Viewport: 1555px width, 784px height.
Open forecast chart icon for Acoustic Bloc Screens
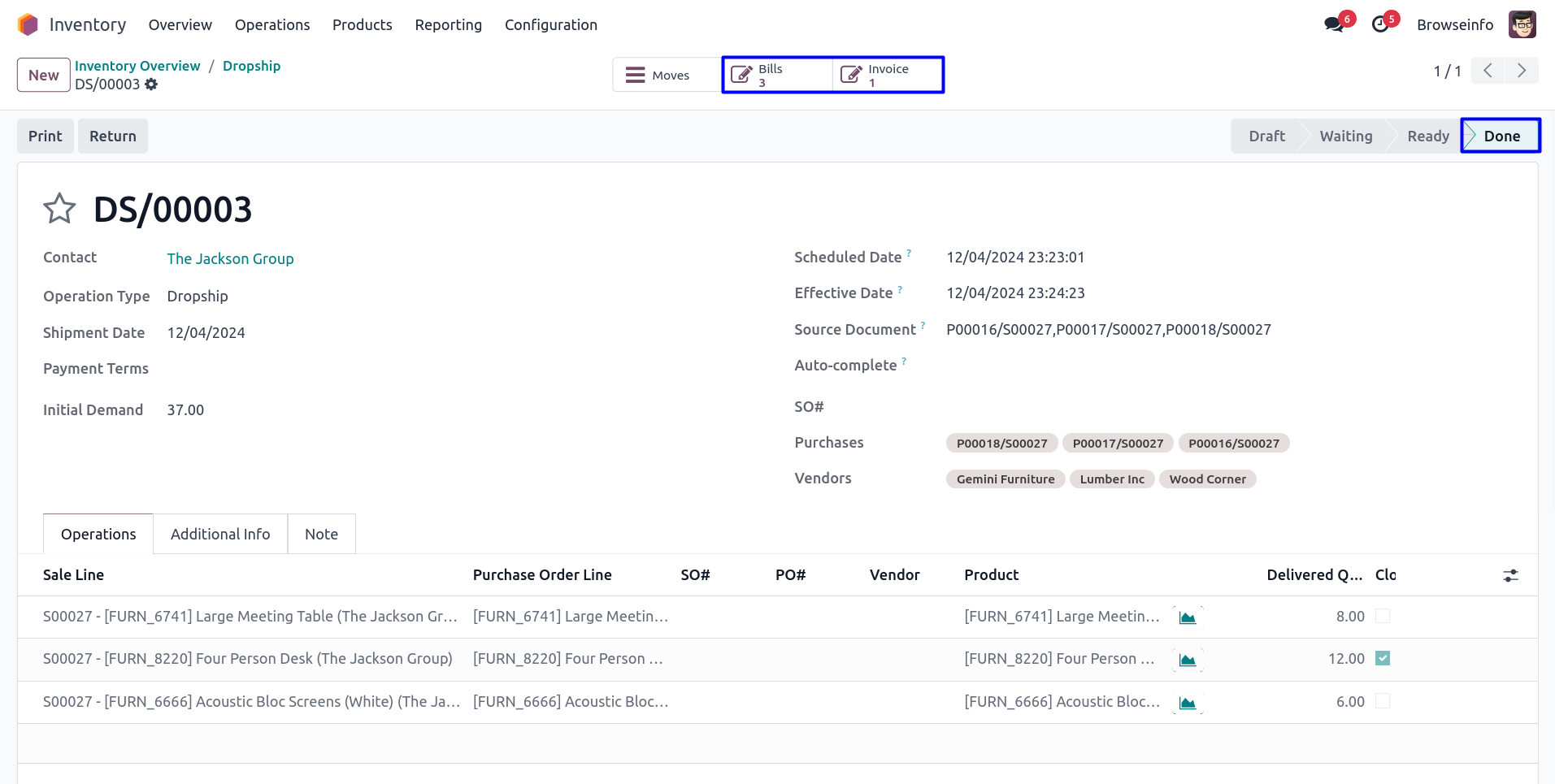1187,703
